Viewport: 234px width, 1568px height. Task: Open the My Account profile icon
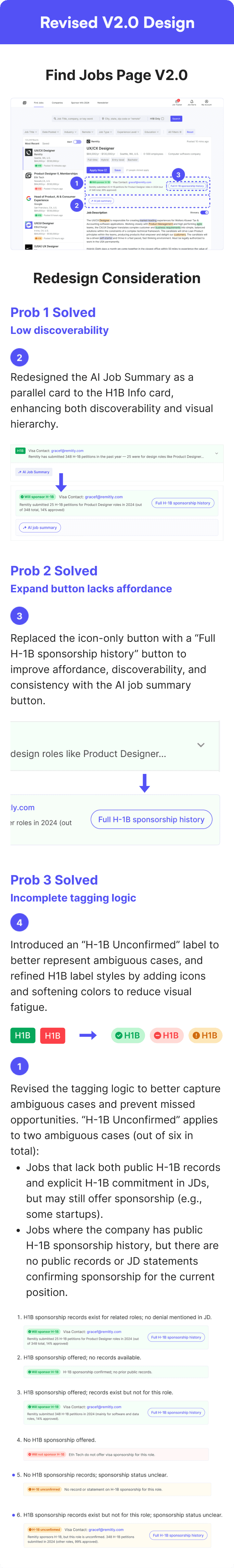click(x=207, y=102)
